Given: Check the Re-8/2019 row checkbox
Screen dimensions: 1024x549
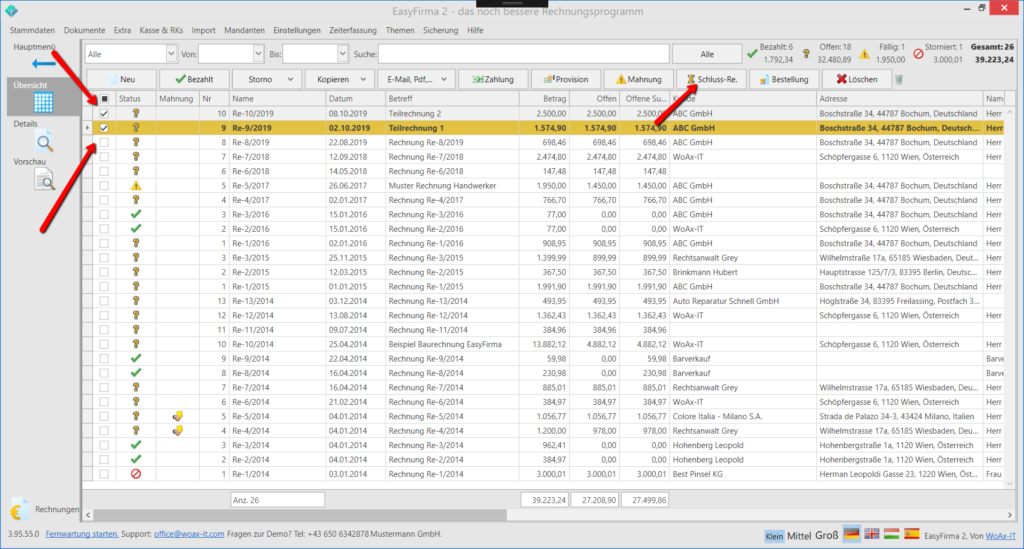Looking at the screenshot, I should click(x=104, y=142).
